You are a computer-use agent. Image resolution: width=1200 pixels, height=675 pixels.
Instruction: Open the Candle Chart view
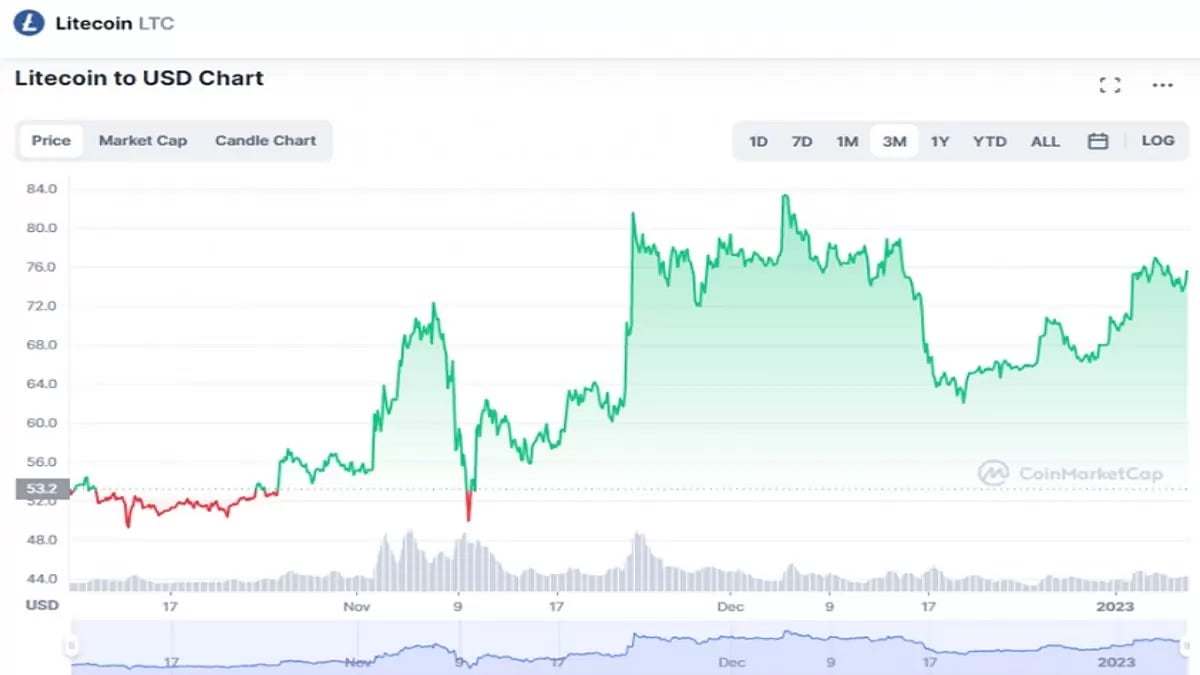click(x=265, y=140)
